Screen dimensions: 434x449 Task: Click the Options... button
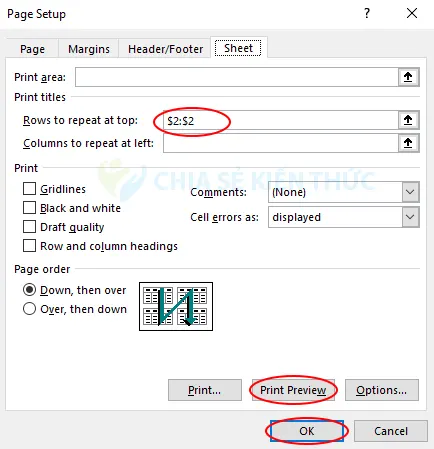pyautogui.click(x=382, y=390)
